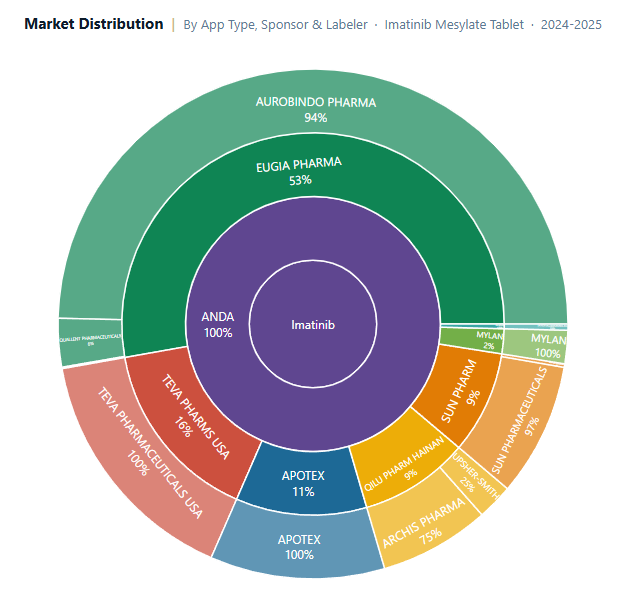
Task: Click the light green MYLAN 100% outer segment
Action: (x=536, y=345)
